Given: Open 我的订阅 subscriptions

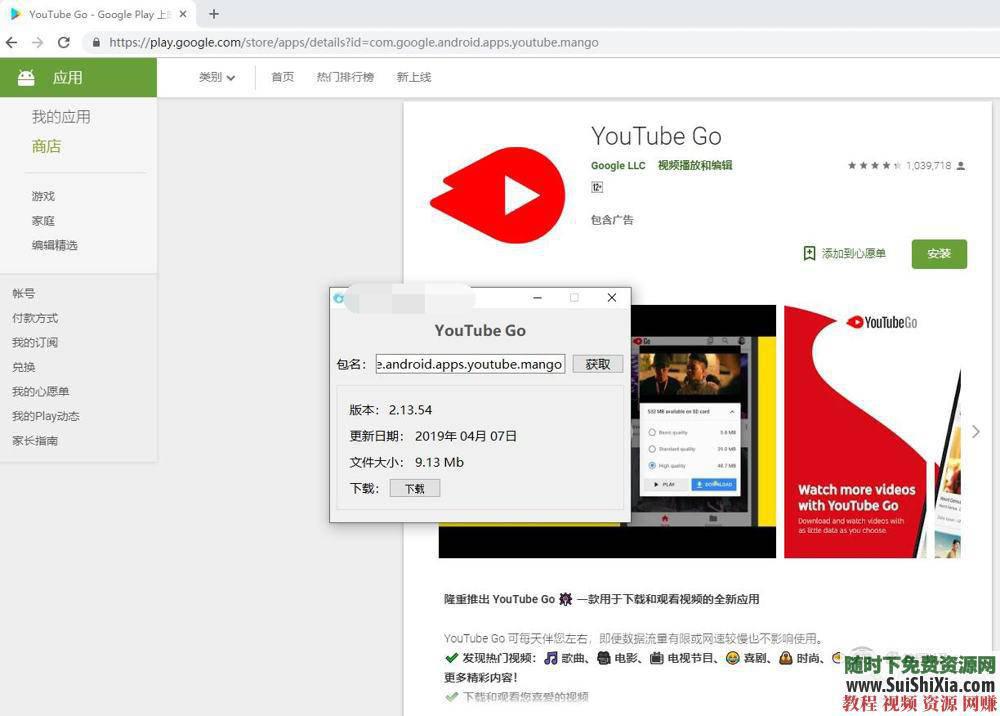Looking at the screenshot, I should point(35,342).
